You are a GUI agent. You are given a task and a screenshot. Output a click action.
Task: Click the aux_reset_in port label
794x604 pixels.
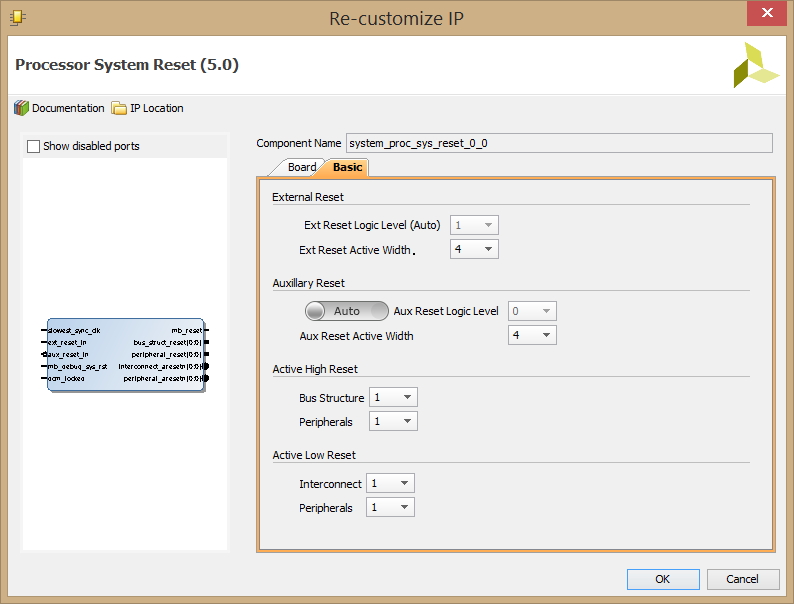(68, 354)
